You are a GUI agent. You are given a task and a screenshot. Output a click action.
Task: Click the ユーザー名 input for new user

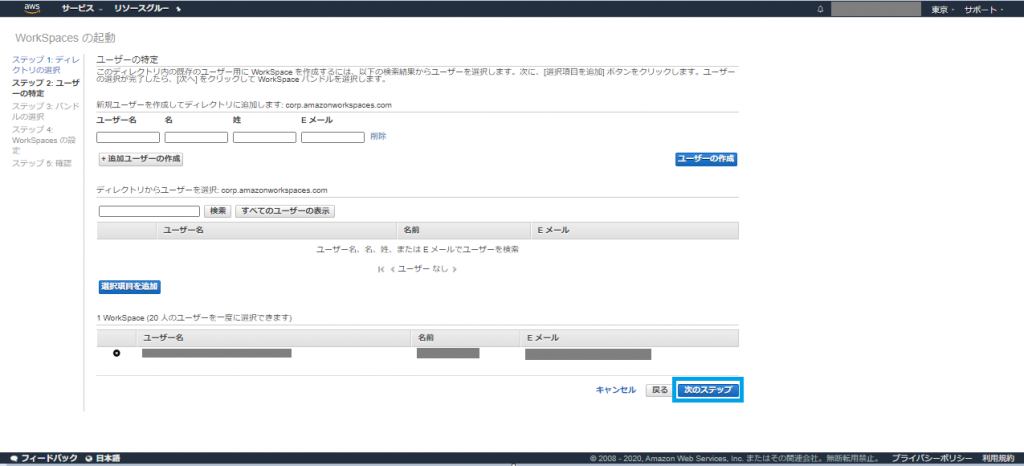click(x=128, y=137)
